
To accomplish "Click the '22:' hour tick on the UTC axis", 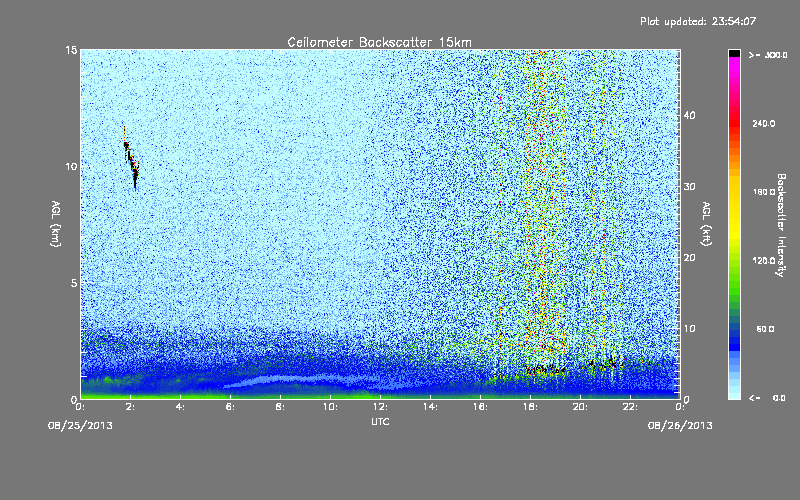I will pyautogui.click(x=630, y=407).
